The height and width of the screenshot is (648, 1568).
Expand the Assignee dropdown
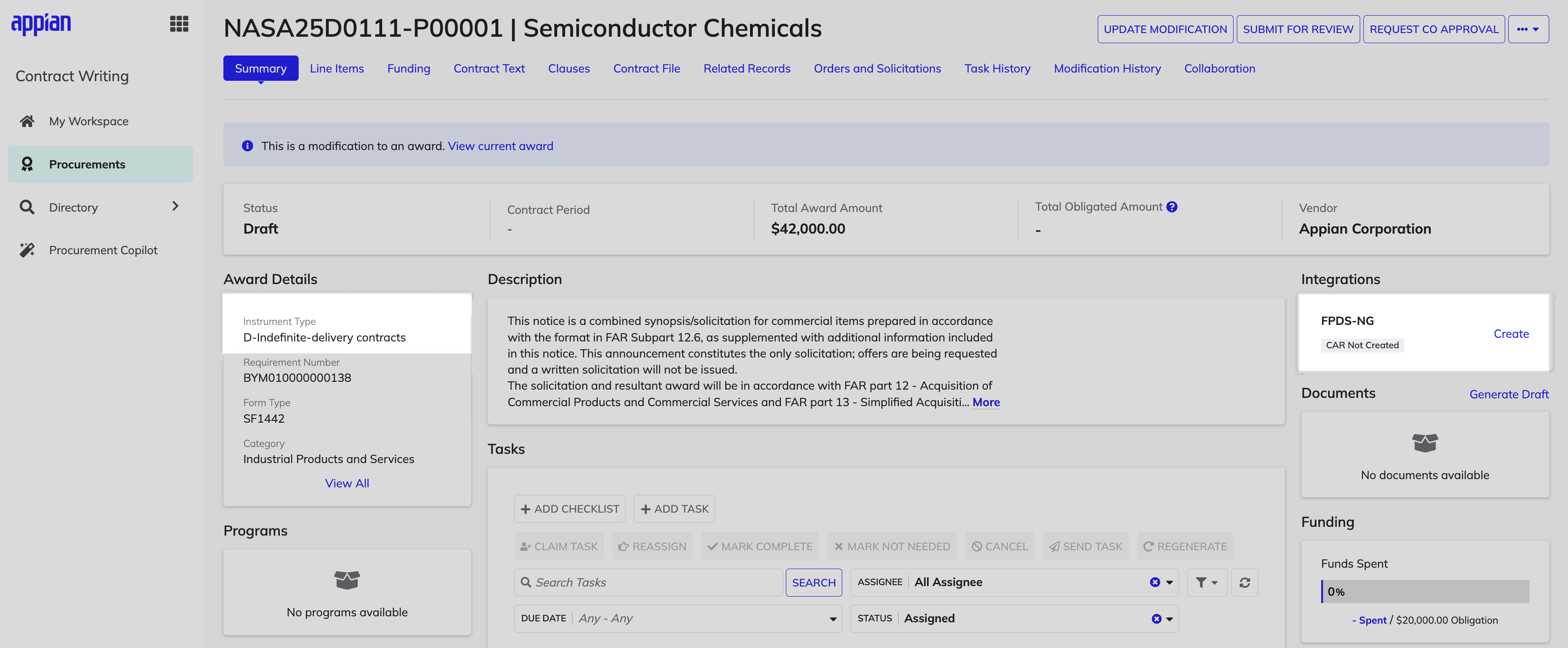point(1169,583)
